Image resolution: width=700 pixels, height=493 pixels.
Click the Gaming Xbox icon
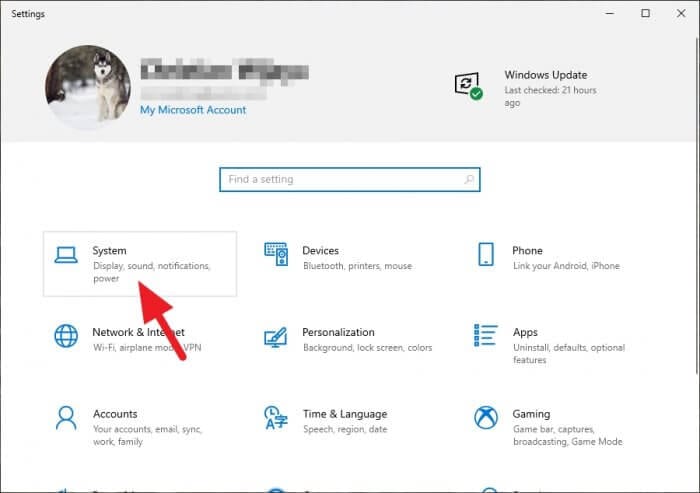pos(486,418)
